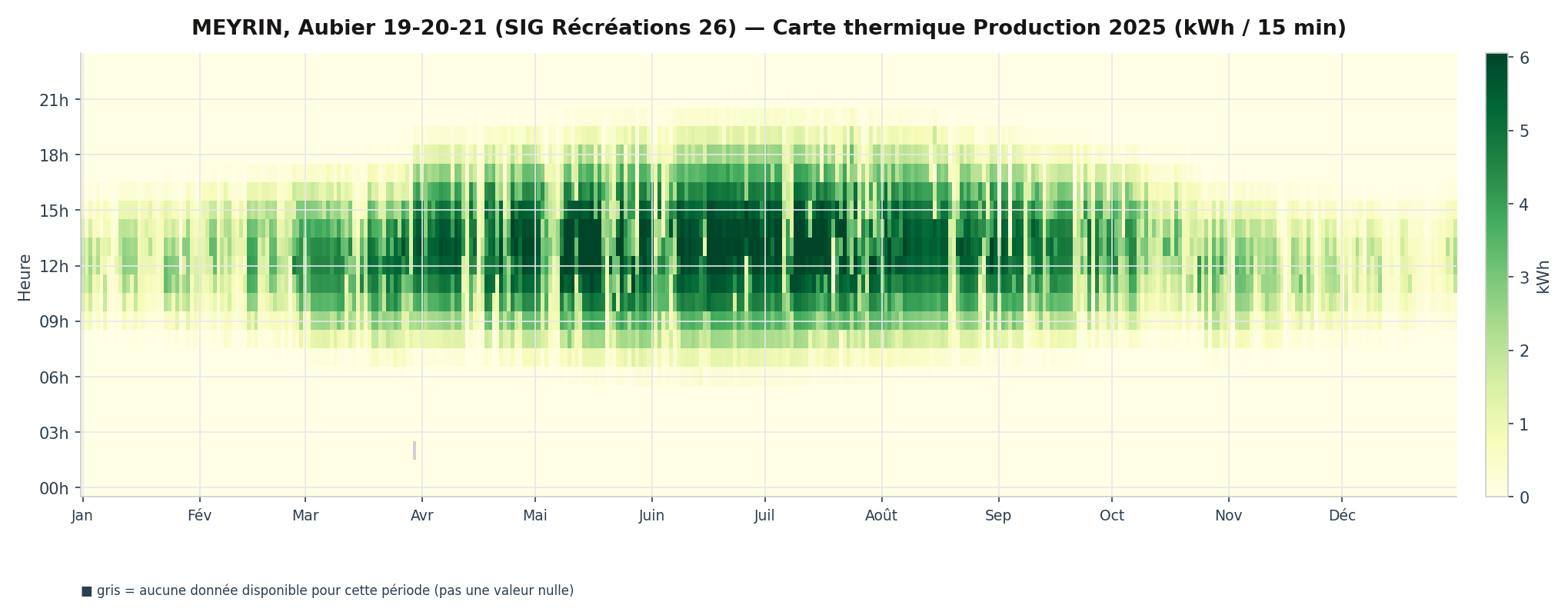
Task: Click the Juin month label
Action: (652, 516)
